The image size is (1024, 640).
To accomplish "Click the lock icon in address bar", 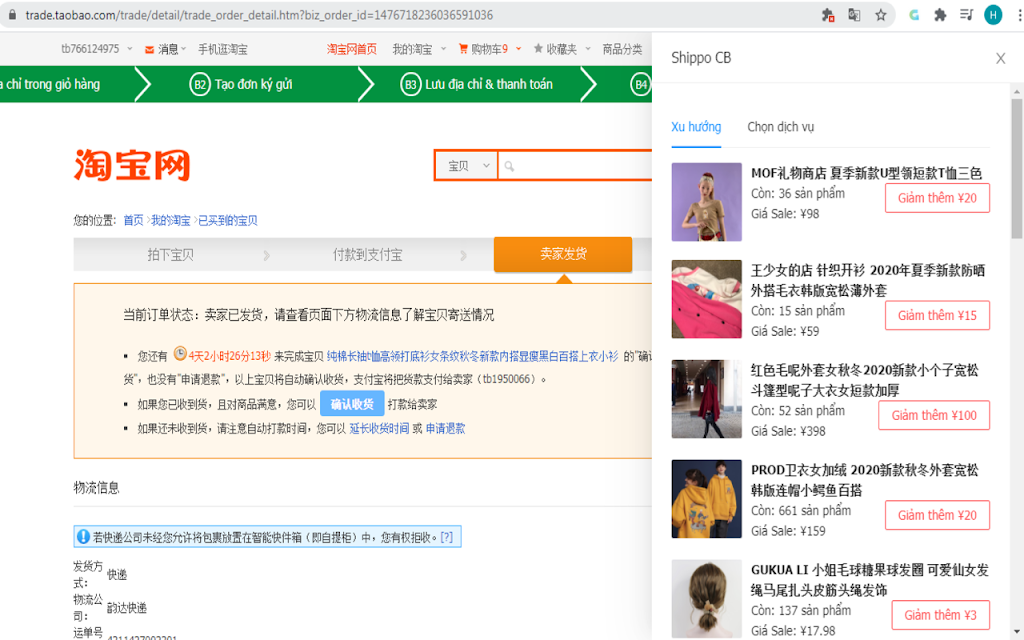I will (12, 14).
